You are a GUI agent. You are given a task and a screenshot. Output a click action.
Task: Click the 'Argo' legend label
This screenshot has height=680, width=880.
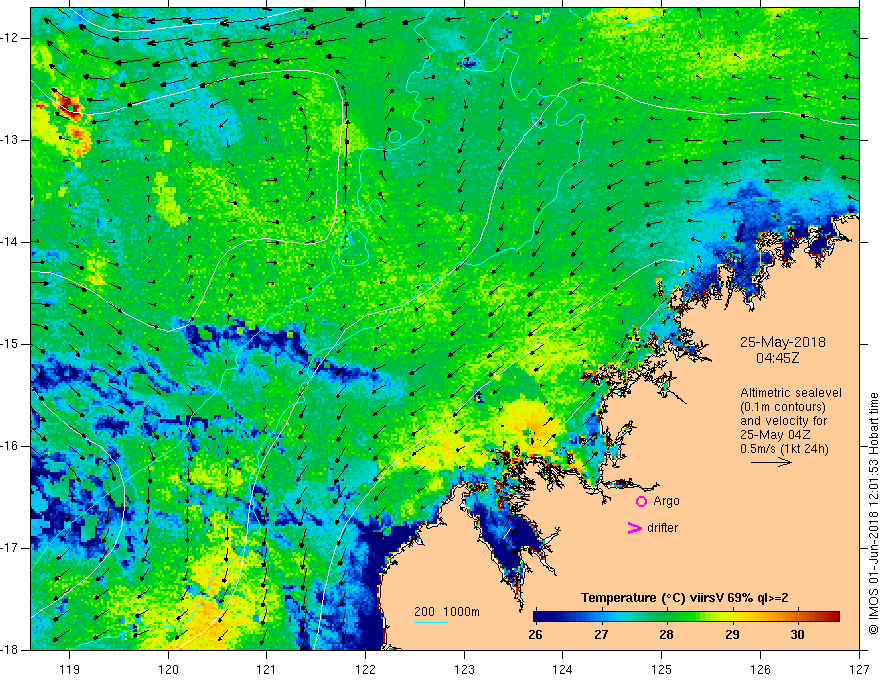[666, 501]
